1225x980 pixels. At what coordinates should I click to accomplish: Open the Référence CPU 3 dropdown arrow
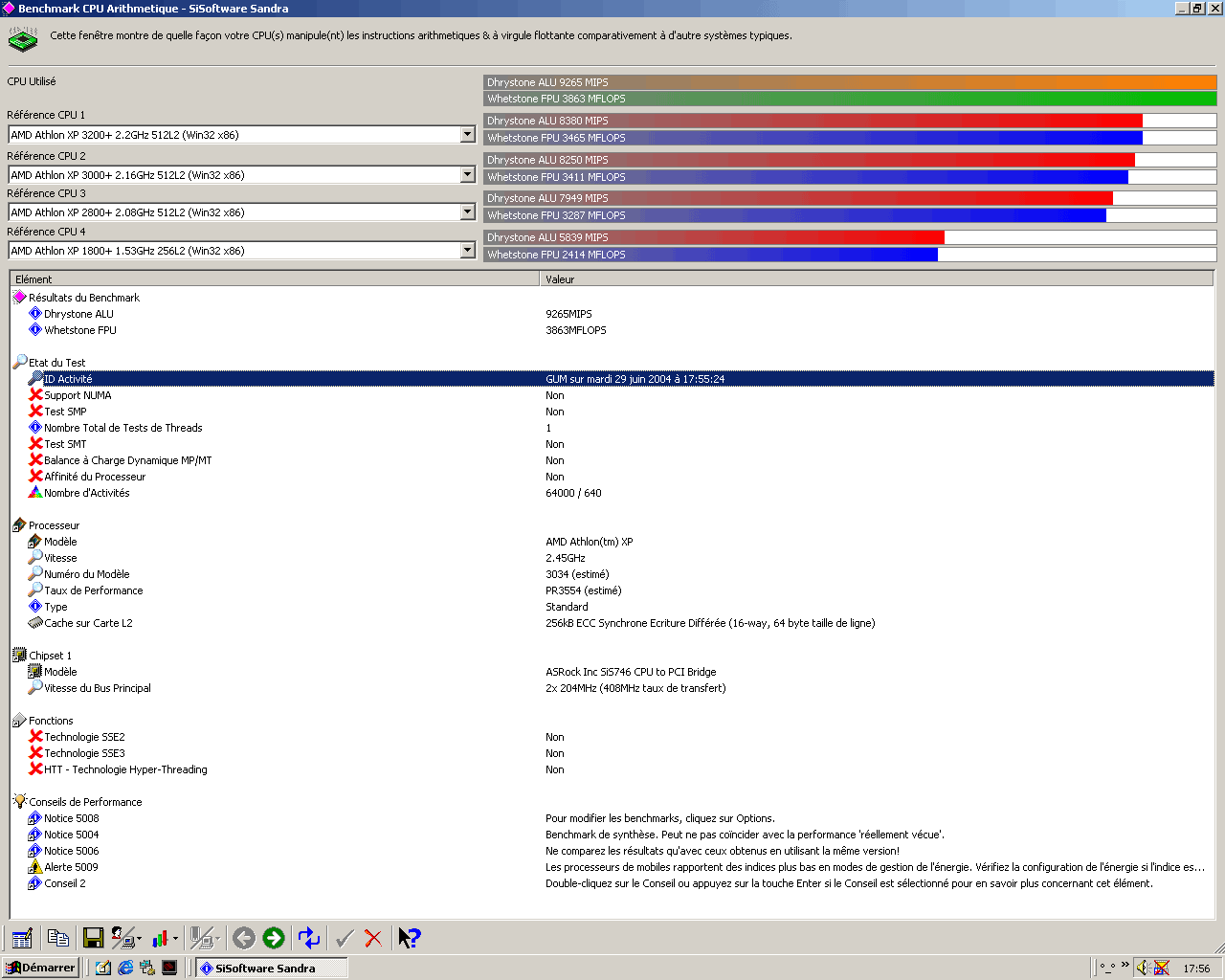(x=467, y=212)
